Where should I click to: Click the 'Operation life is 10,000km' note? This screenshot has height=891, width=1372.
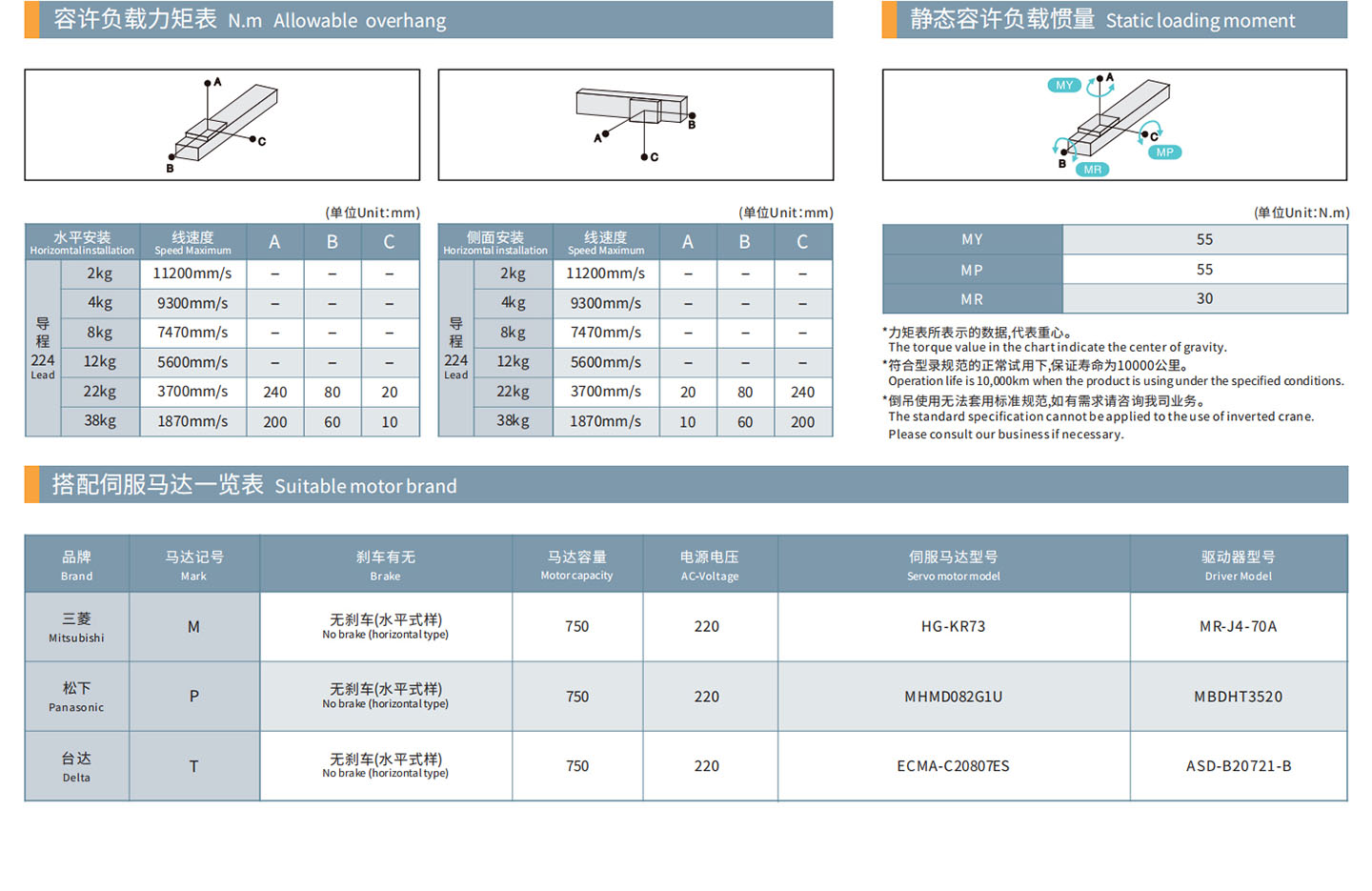coord(1116,381)
